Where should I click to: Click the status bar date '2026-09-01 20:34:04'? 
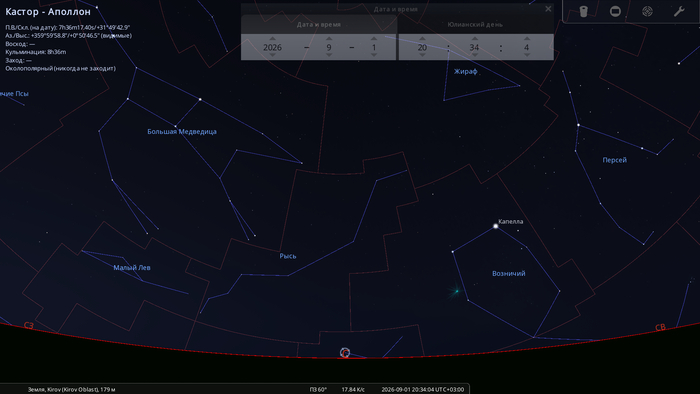pyautogui.click(x=422, y=390)
